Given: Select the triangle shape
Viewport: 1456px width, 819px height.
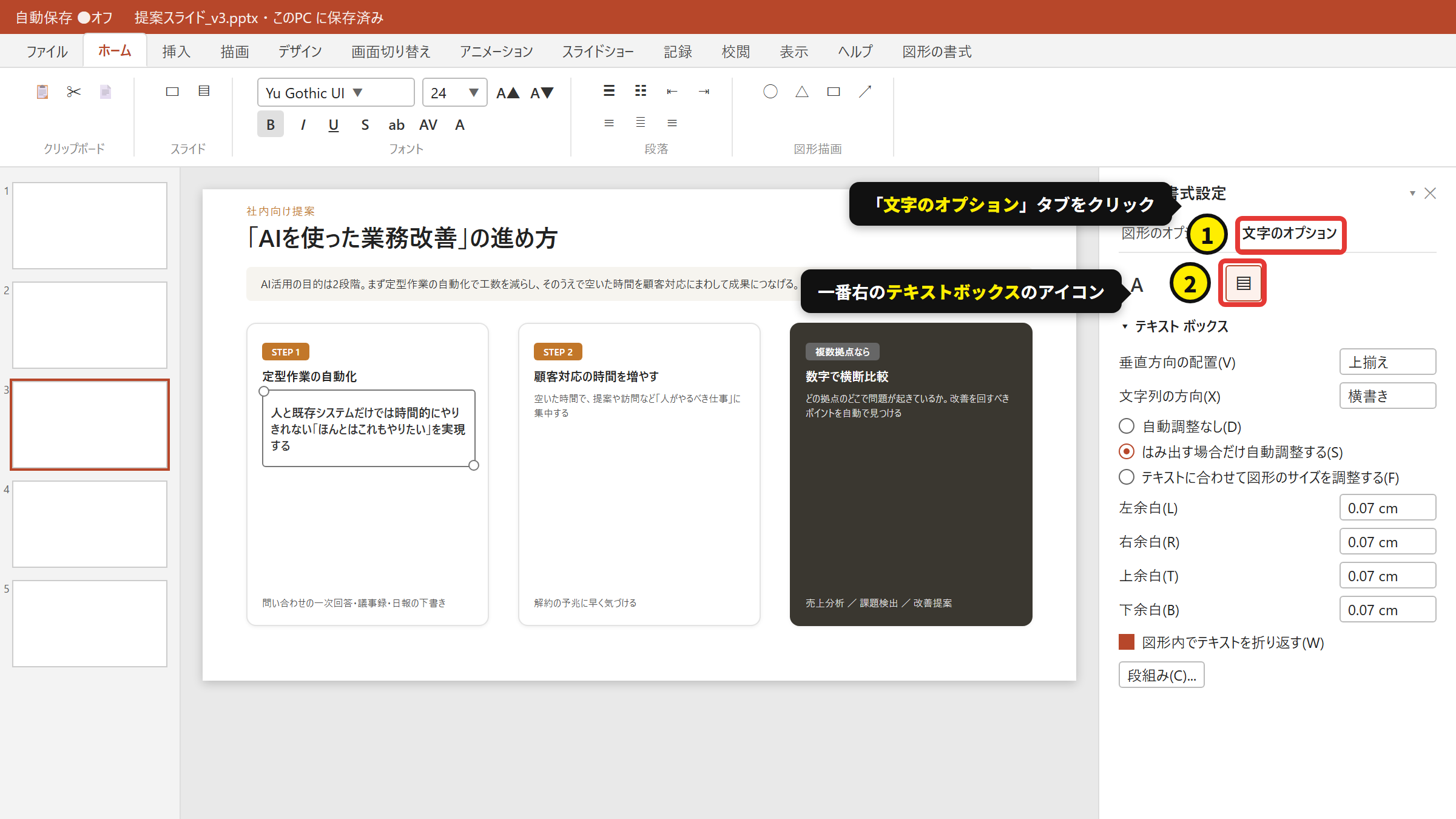Looking at the screenshot, I should click(x=802, y=92).
